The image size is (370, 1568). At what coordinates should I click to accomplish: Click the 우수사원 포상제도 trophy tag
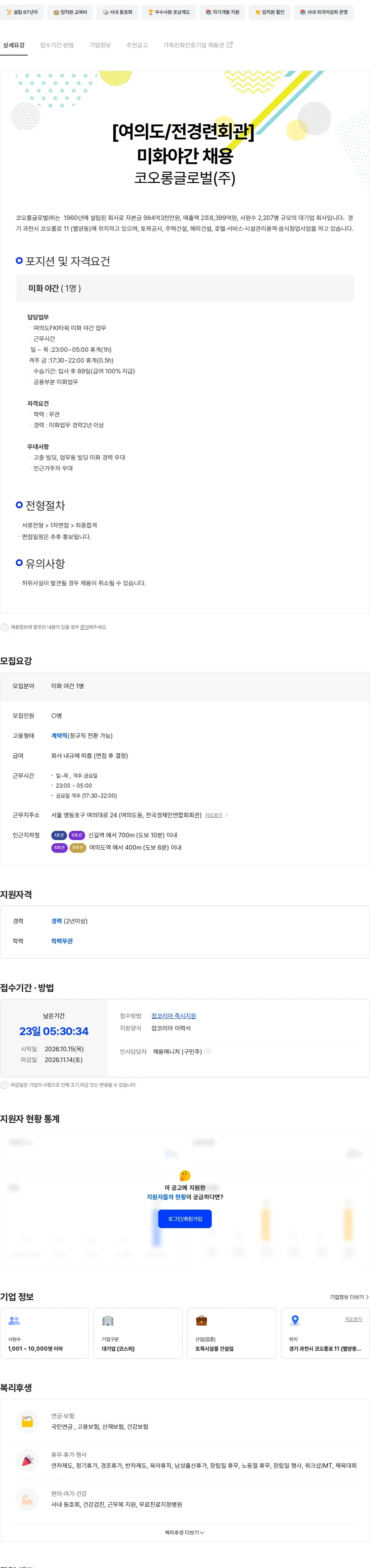pos(168,12)
